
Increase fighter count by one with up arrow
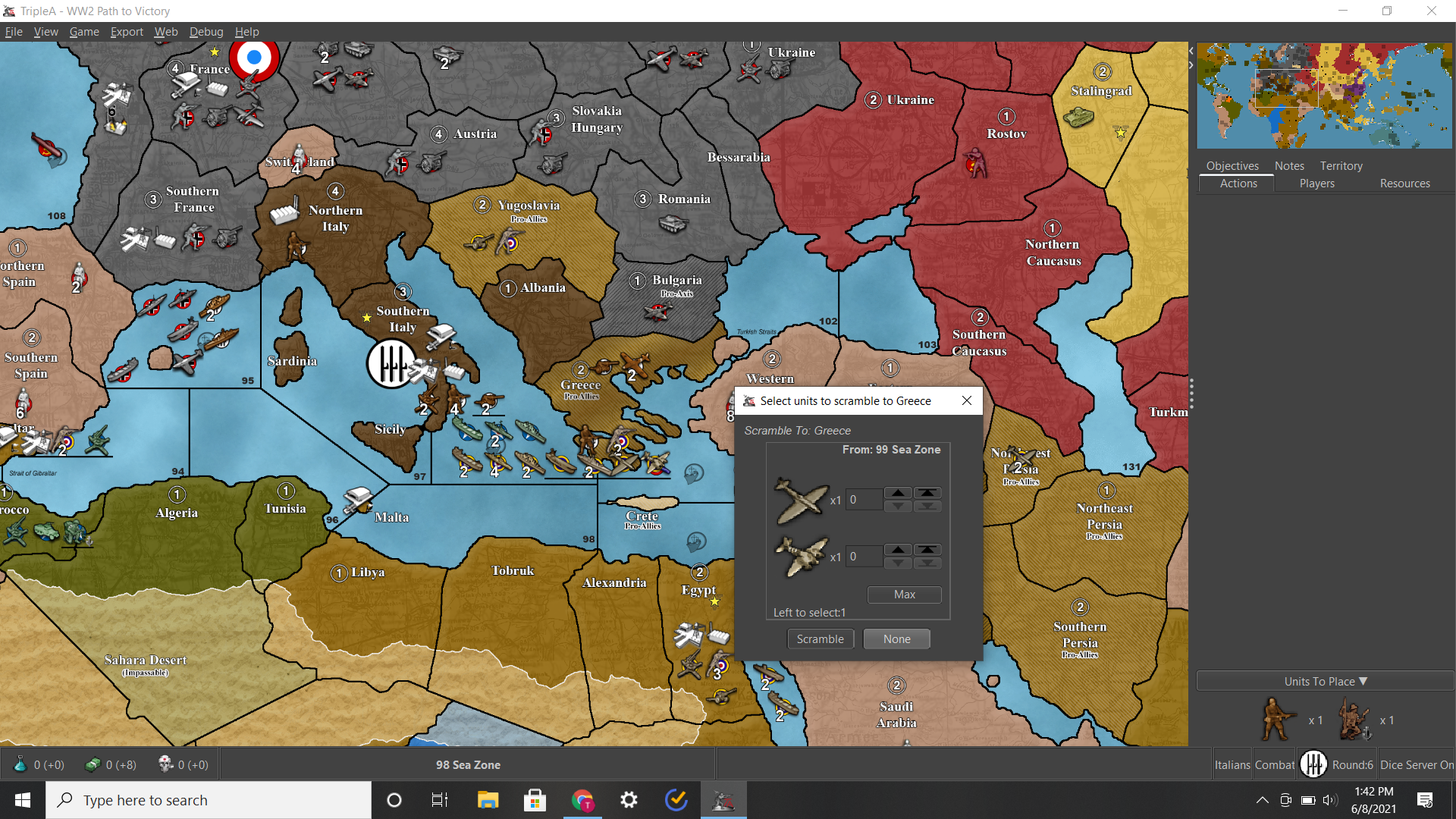tap(898, 493)
